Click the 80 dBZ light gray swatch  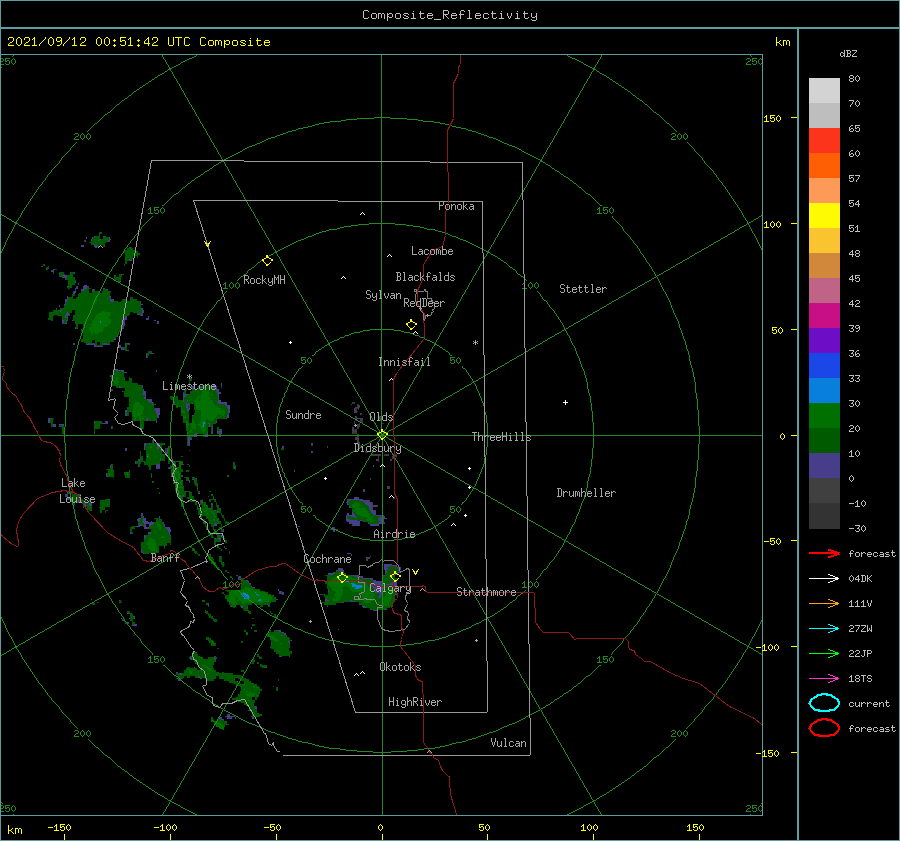824,90
